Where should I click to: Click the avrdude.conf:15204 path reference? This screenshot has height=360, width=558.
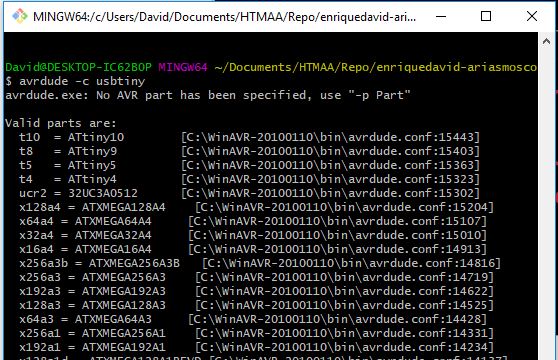click(344, 207)
